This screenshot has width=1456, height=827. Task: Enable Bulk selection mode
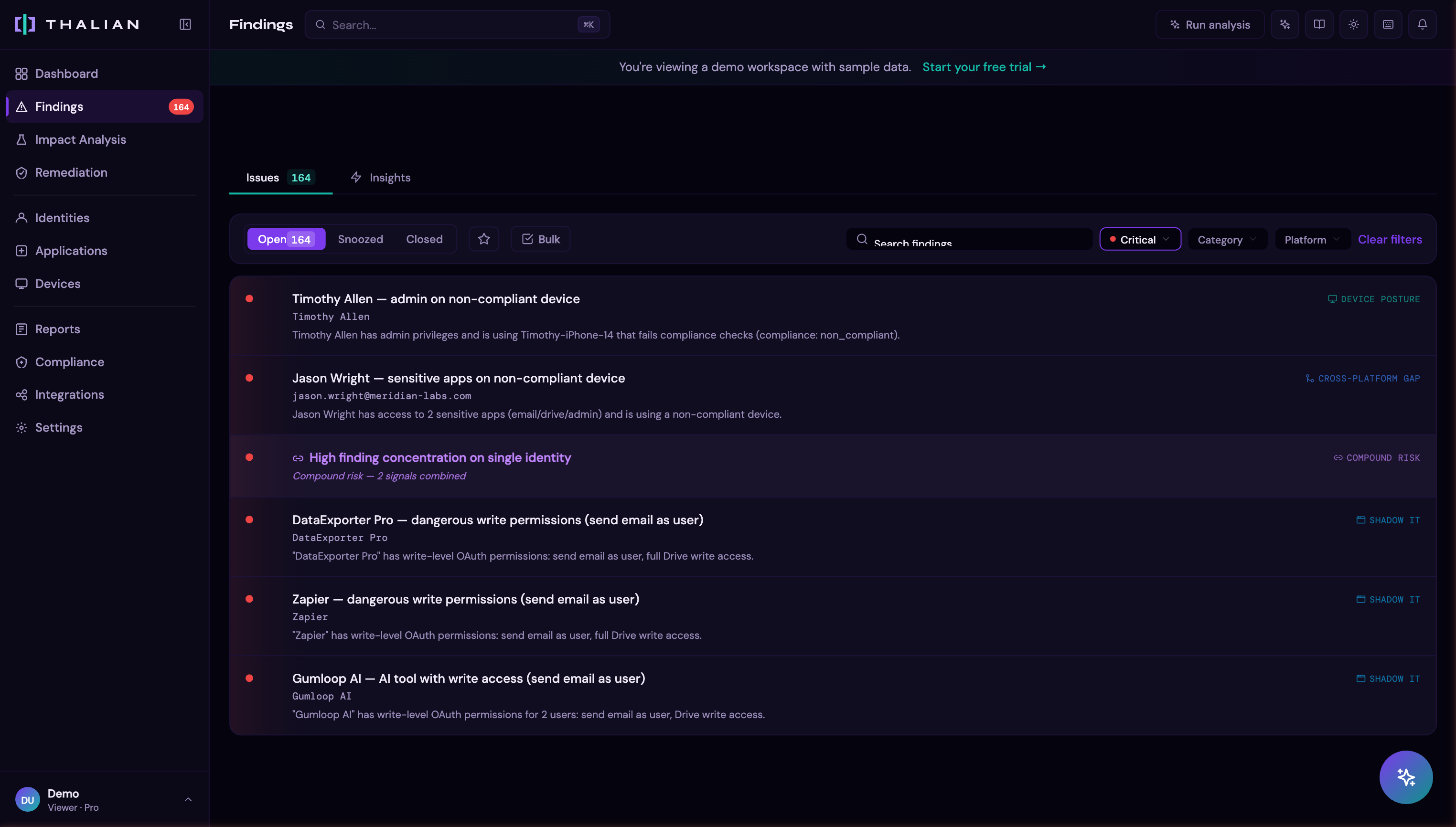[x=540, y=239]
